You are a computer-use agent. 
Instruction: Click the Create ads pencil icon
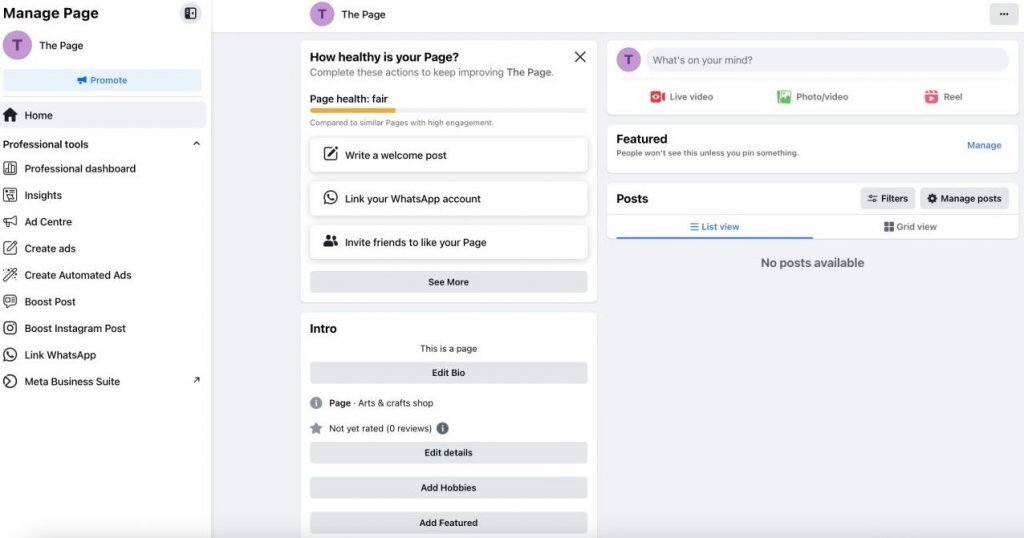pos(10,248)
